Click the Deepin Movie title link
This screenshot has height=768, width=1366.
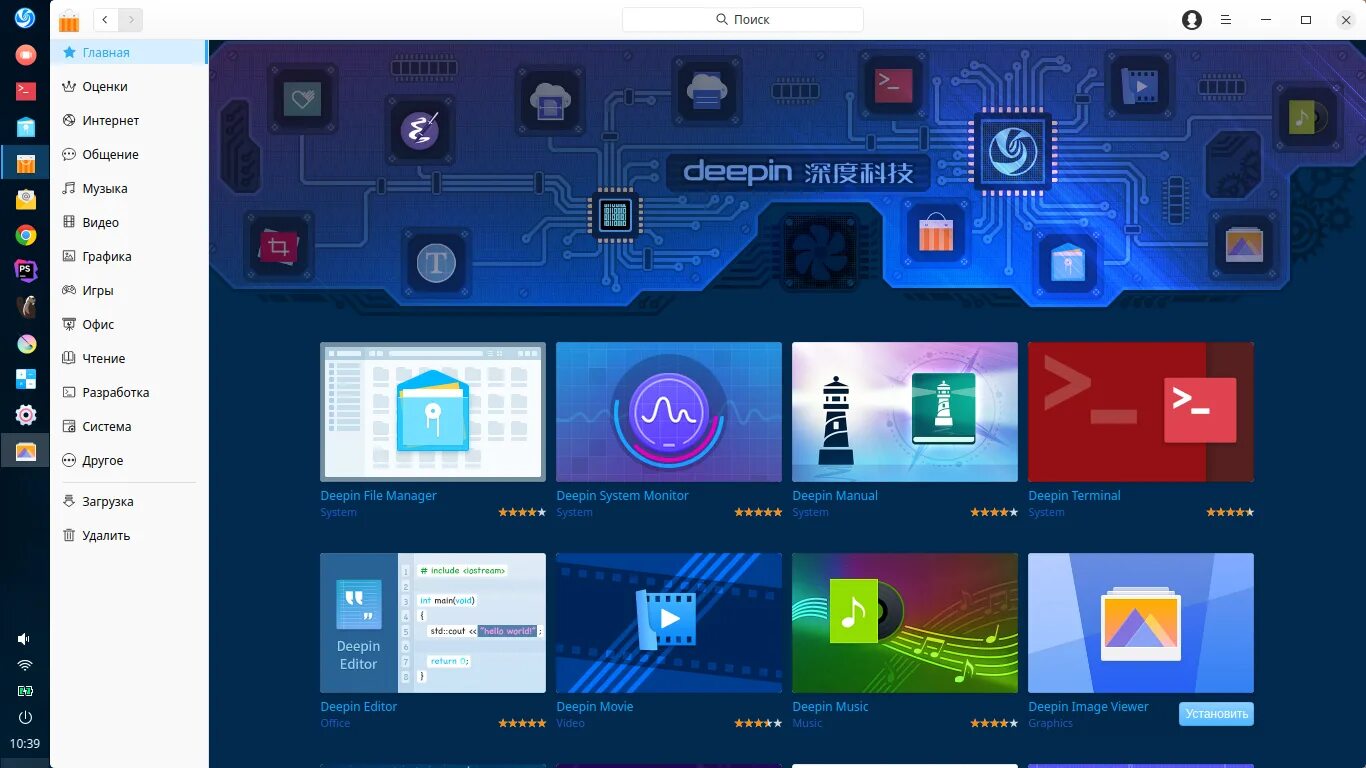(594, 706)
